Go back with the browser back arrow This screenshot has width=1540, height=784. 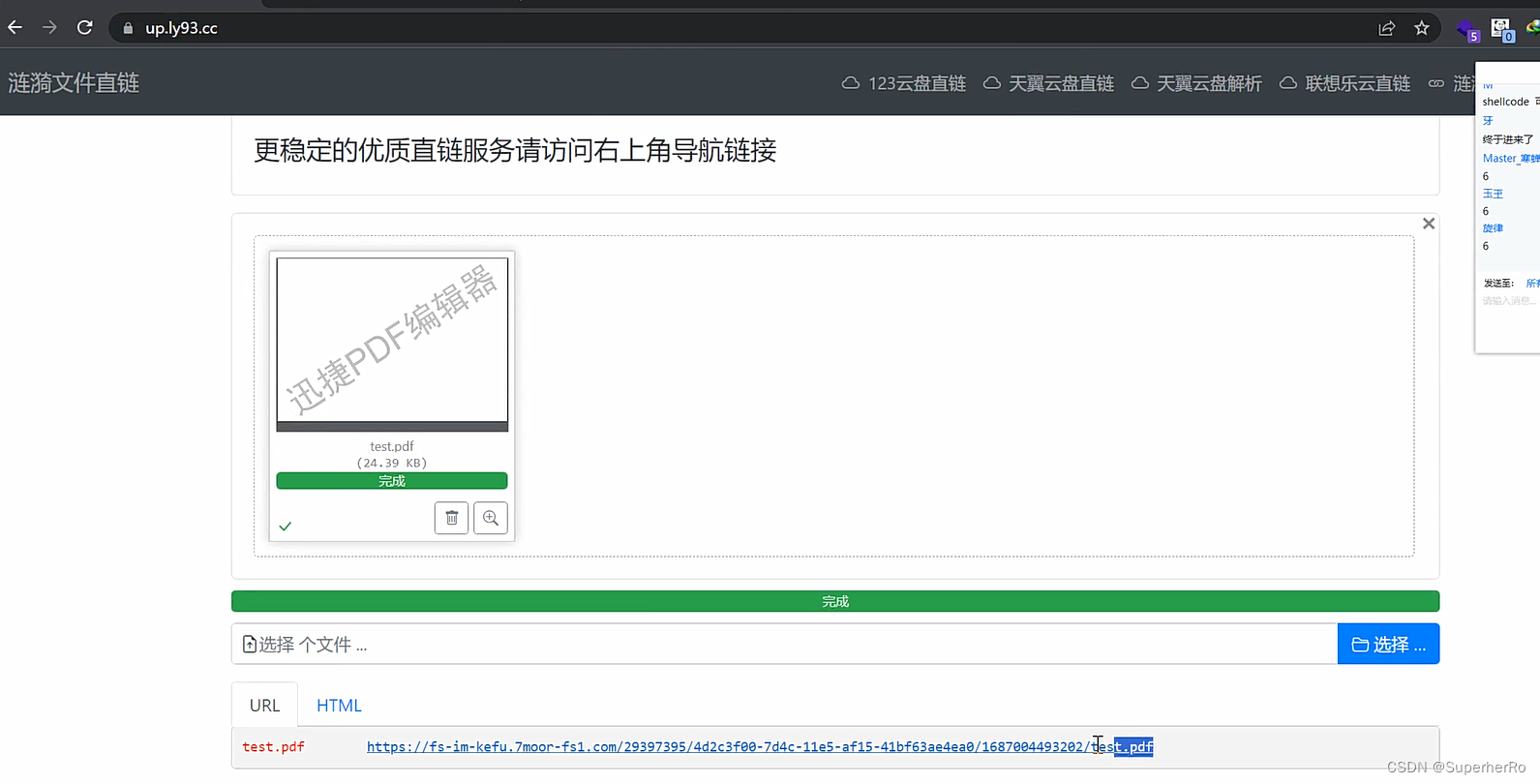pos(15,28)
